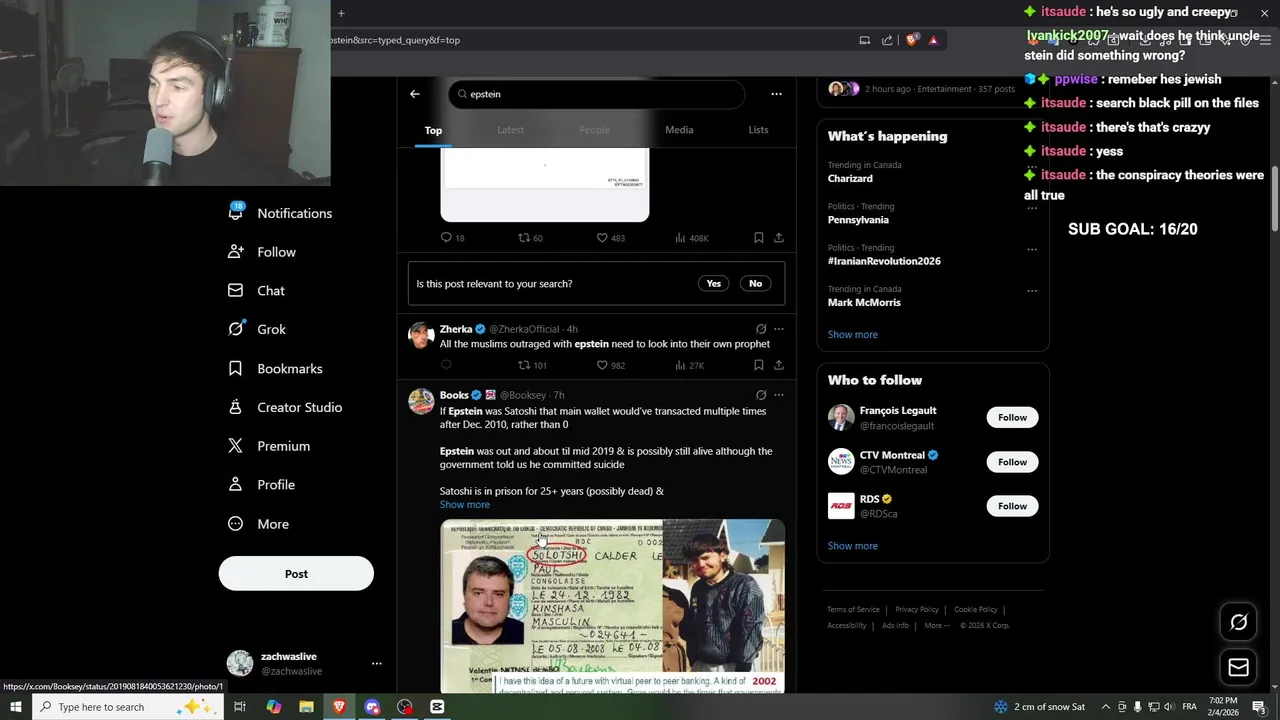
Task: Bookmark the post with 408K views
Action: (758, 238)
